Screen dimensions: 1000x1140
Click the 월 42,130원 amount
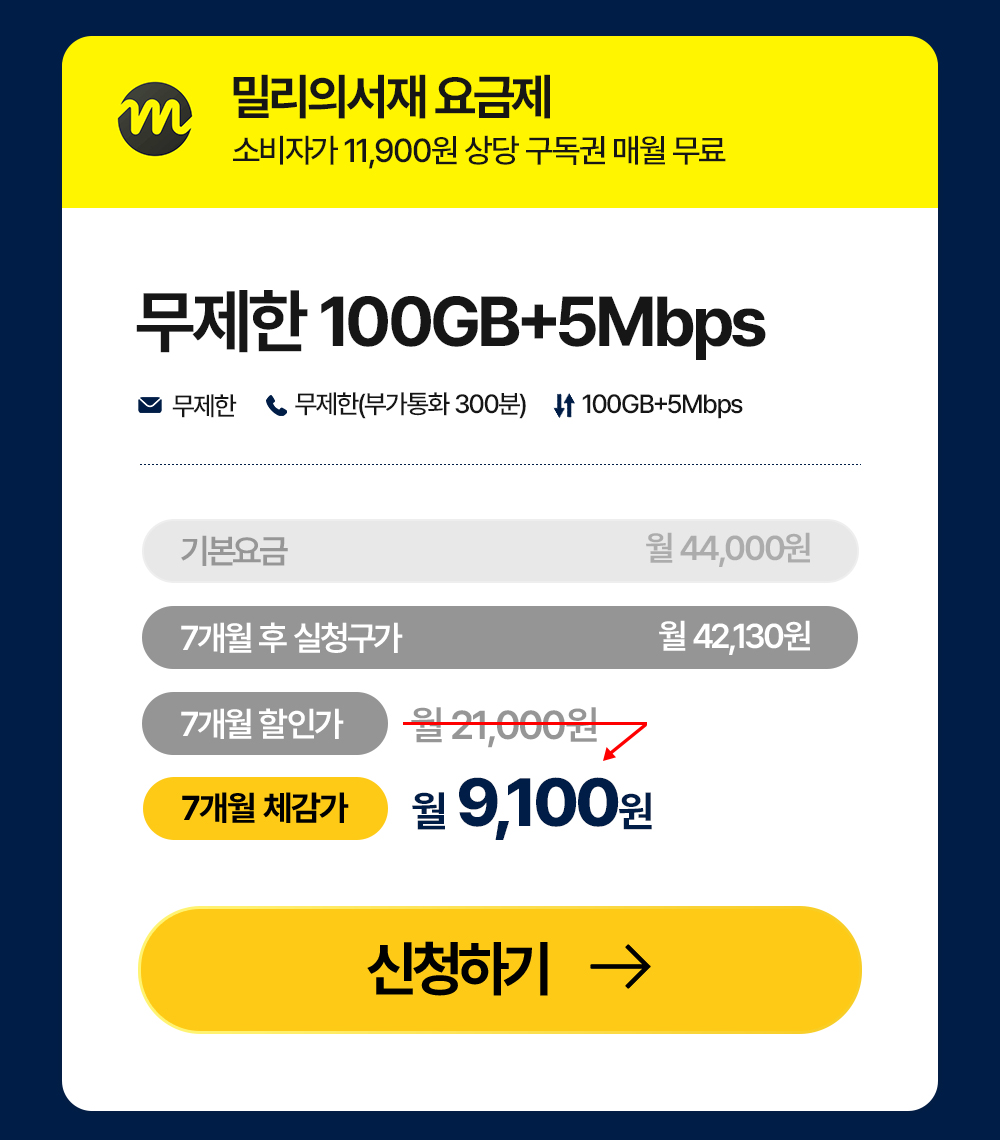(735, 637)
